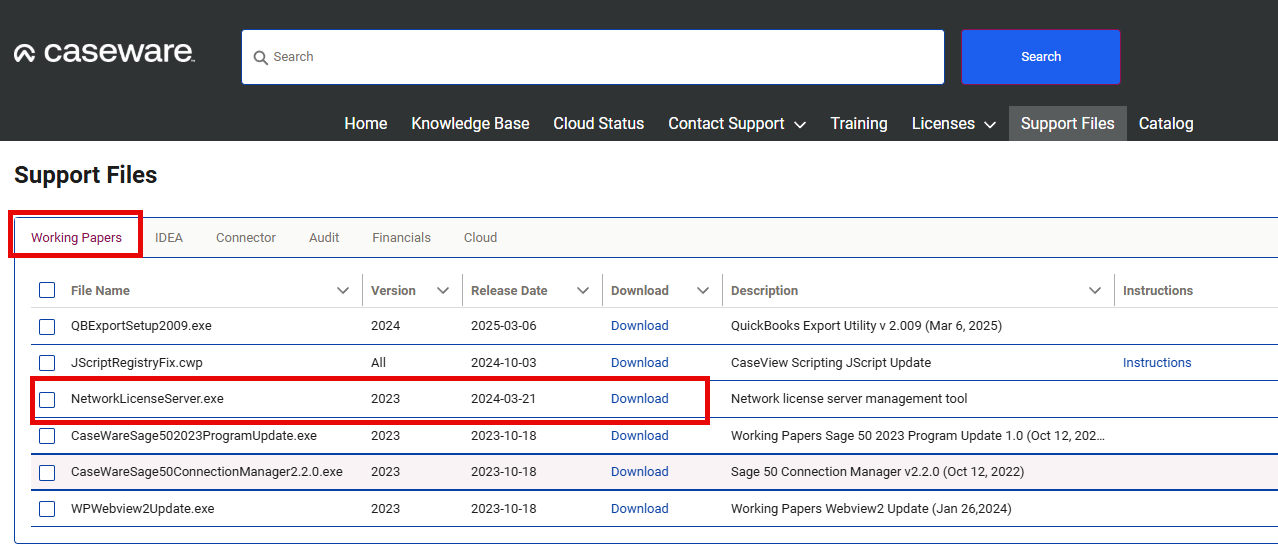Open the Cloud Status page
The width and height of the screenshot is (1278, 549).
pos(599,124)
